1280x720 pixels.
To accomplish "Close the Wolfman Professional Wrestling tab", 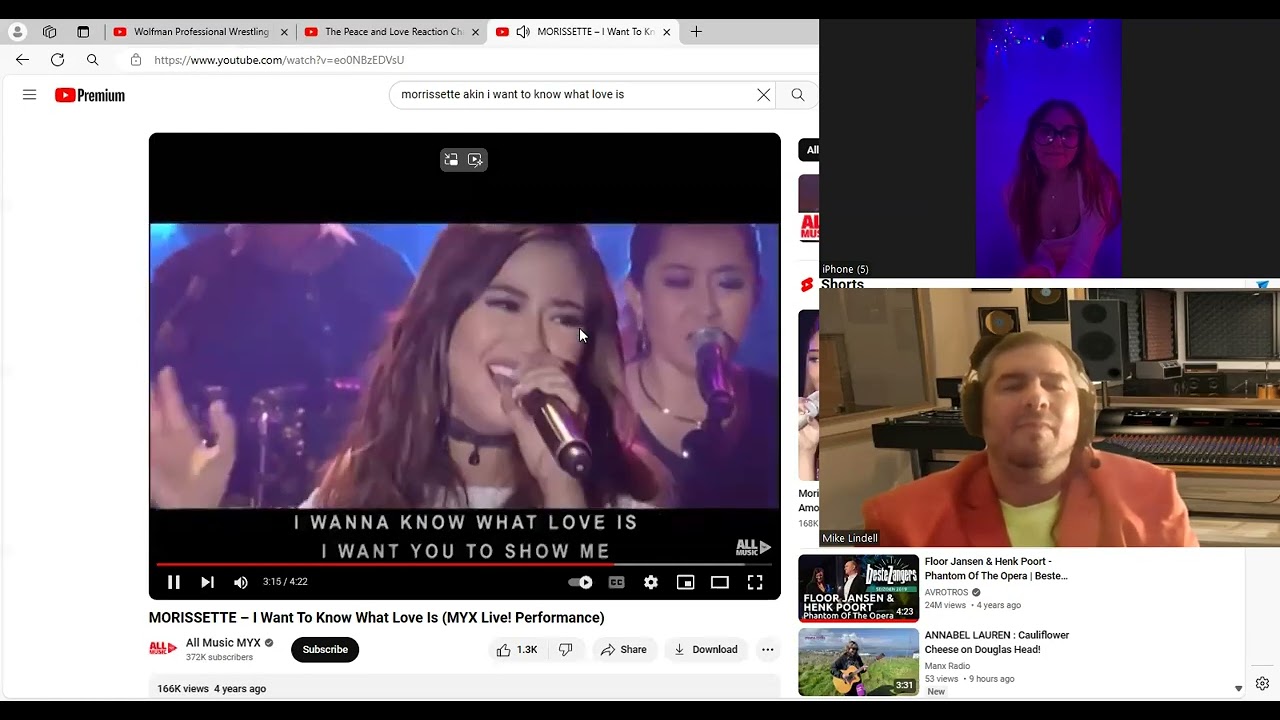I will [x=284, y=32].
